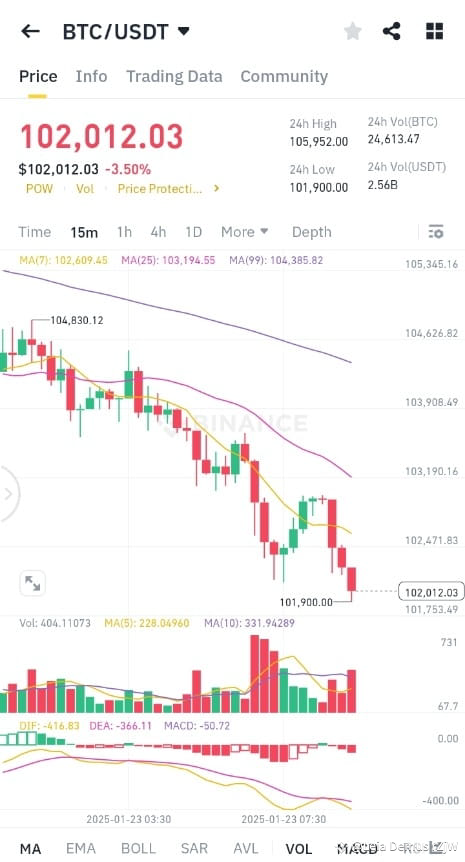Image resolution: width=465 pixels, height=862 pixels.
Task: Toggle the VOL sub-indicator
Action: pos(298,849)
